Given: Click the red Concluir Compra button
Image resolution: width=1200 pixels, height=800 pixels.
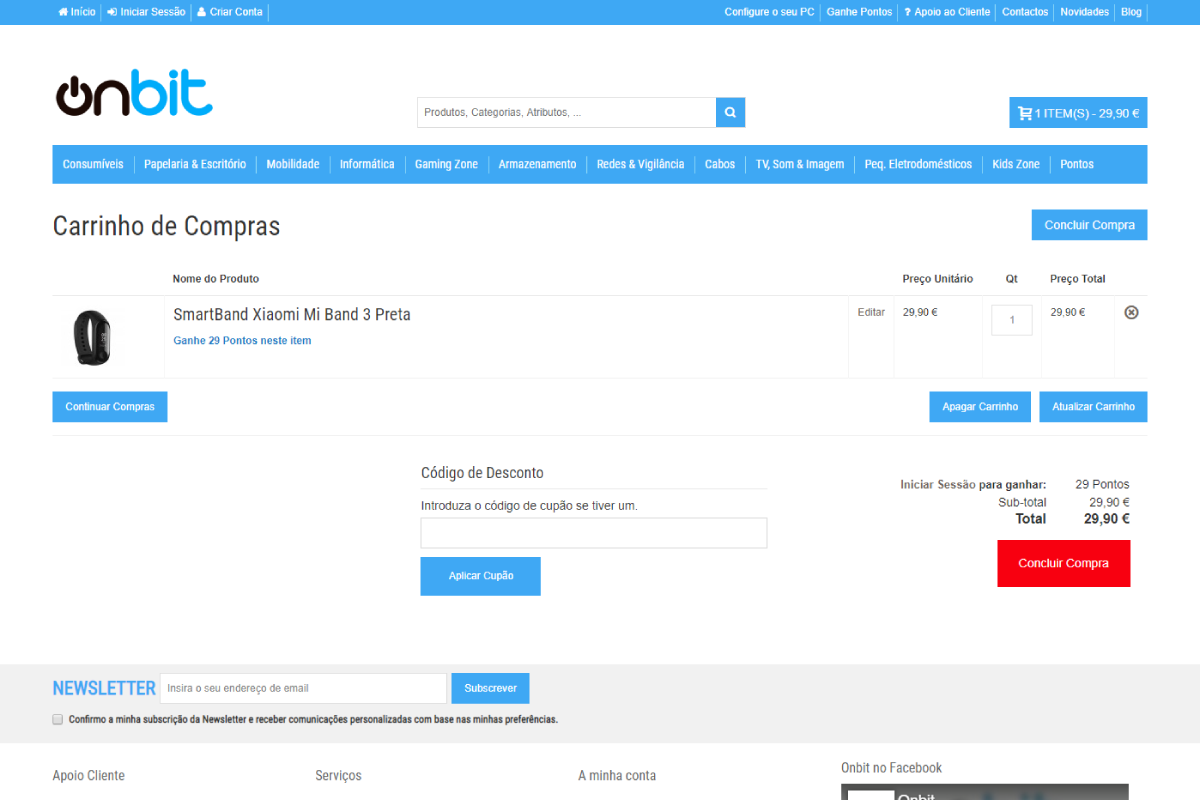Looking at the screenshot, I should click(x=1064, y=563).
